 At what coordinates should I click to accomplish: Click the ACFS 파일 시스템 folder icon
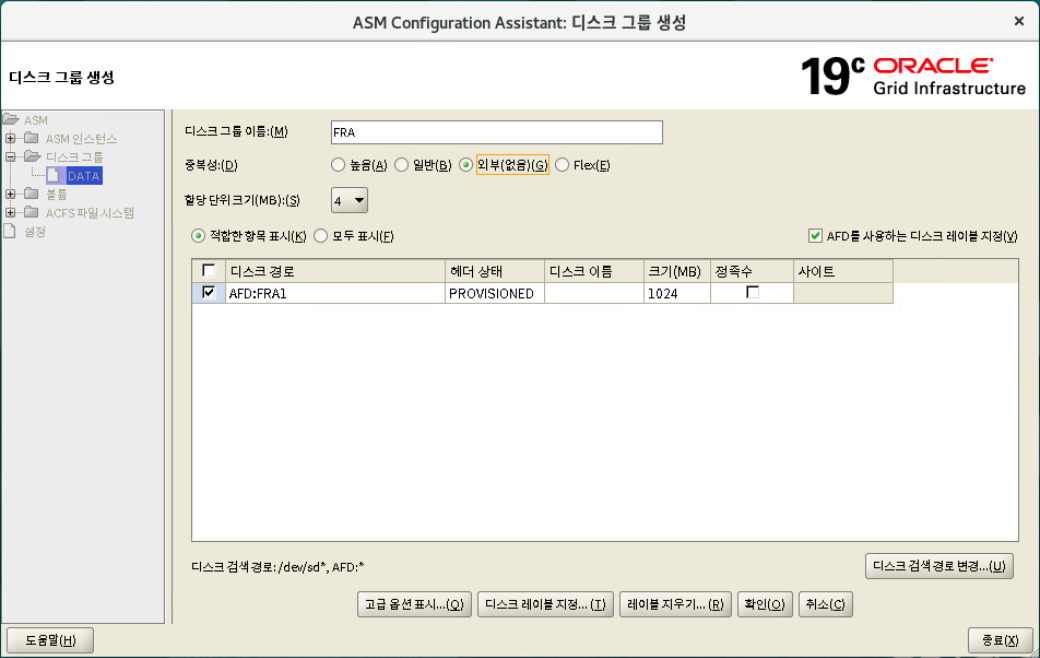(31, 212)
